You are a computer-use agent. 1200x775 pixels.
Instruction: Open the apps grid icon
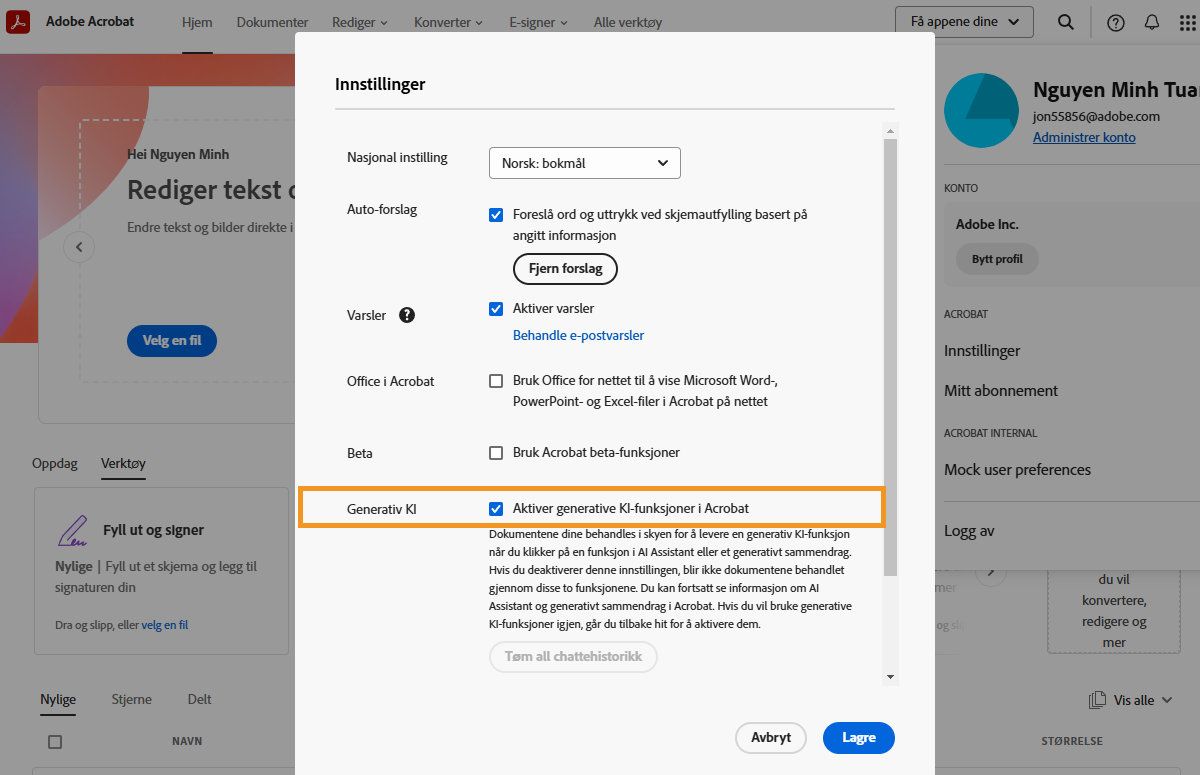tap(1188, 22)
